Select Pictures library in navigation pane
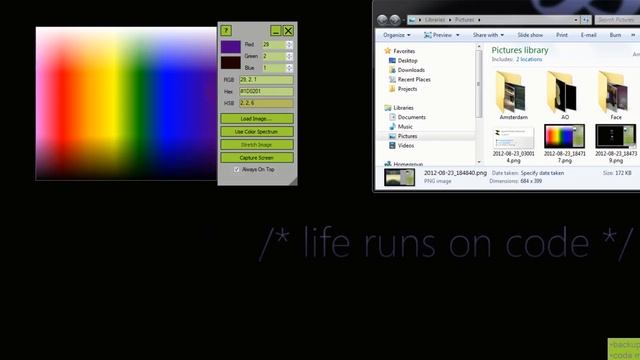The width and height of the screenshot is (640, 360). [403, 136]
